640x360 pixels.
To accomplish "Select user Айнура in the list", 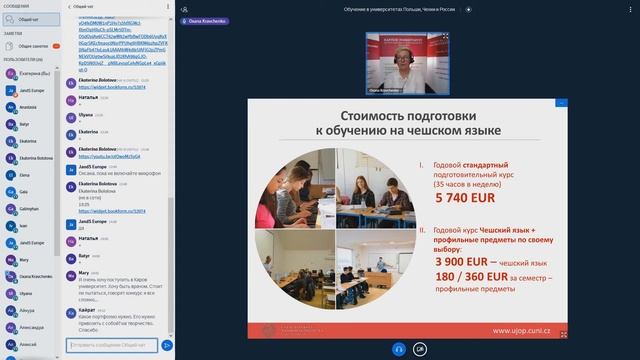I will pyautogui.click(x=29, y=310).
